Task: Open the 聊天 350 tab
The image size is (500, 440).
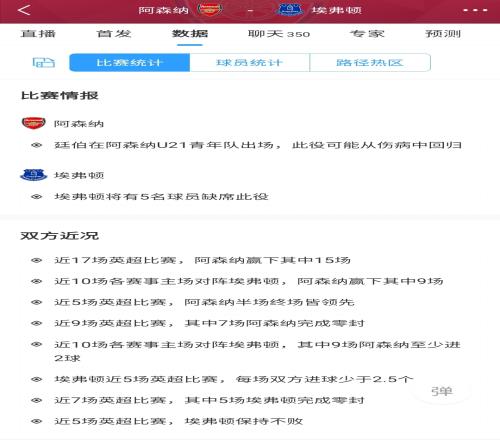Action: pos(279,34)
